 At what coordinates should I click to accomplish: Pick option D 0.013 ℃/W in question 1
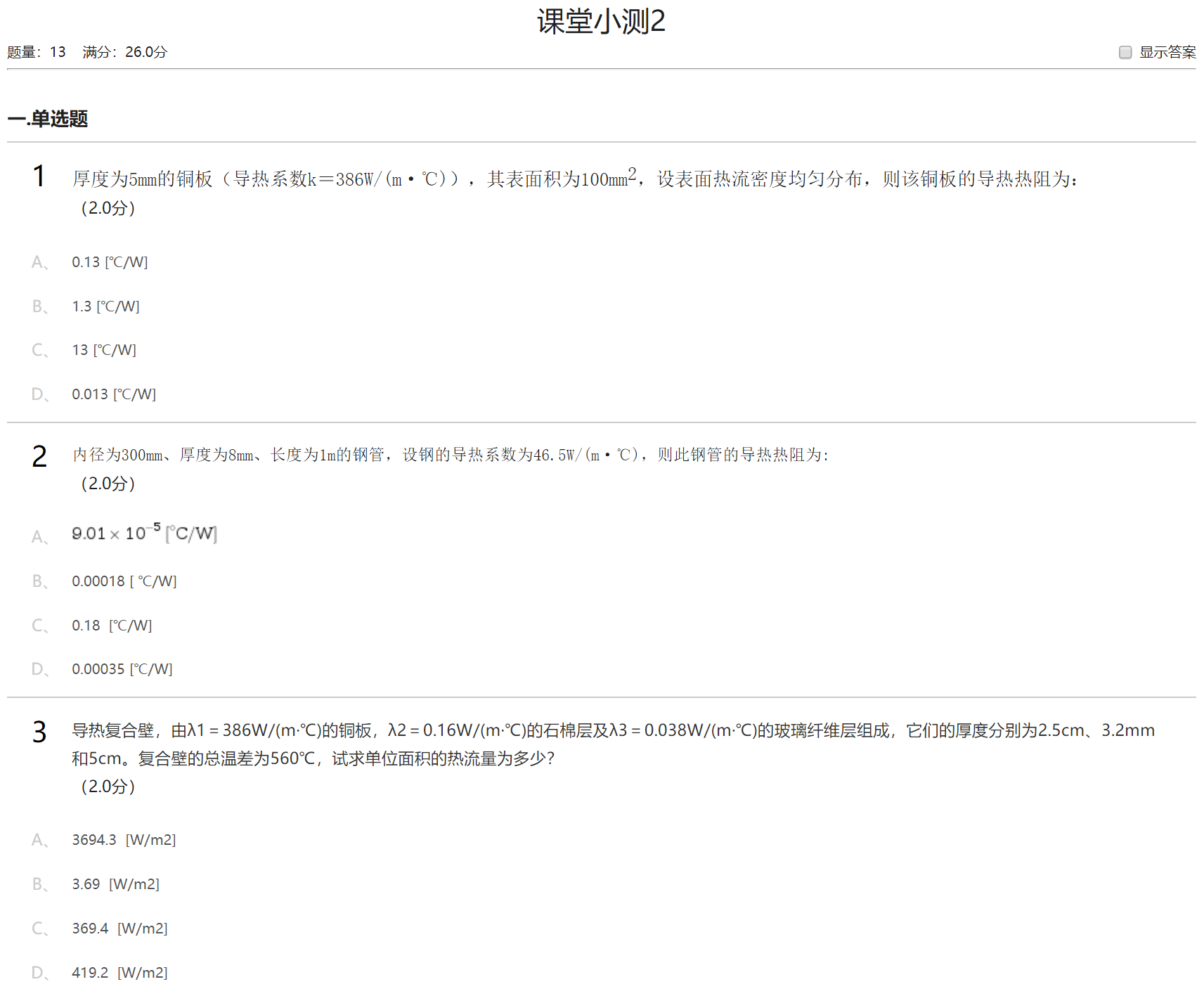[x=114, y=394]
